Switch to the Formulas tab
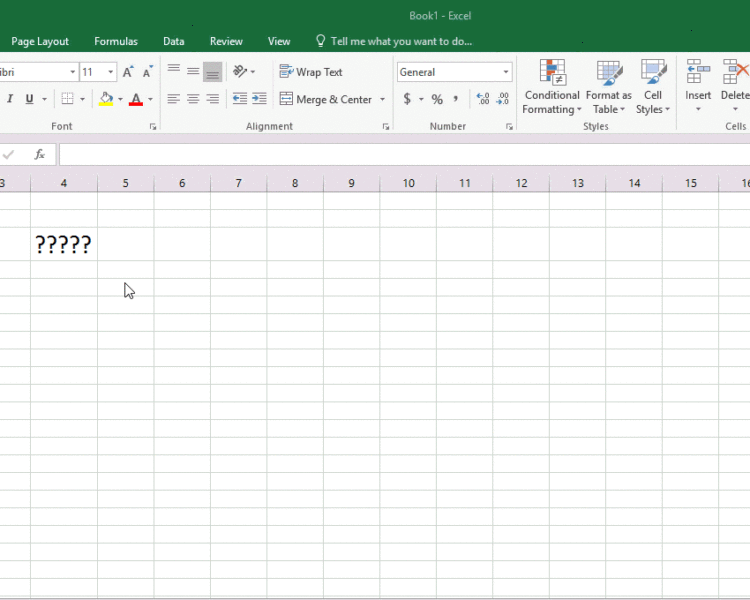The height and width of the screenshot is (600, 750). tap(116, 41)
